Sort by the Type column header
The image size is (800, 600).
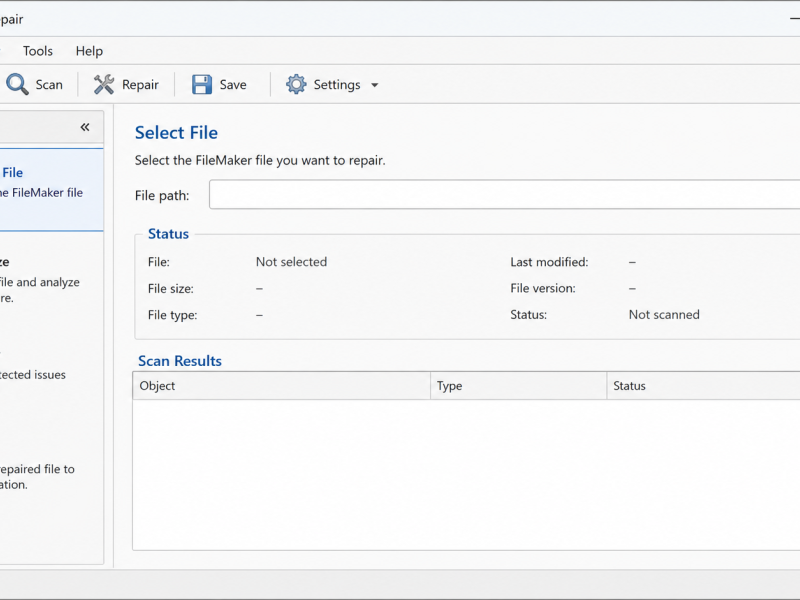pyautogui.click(x=518, y=386)
